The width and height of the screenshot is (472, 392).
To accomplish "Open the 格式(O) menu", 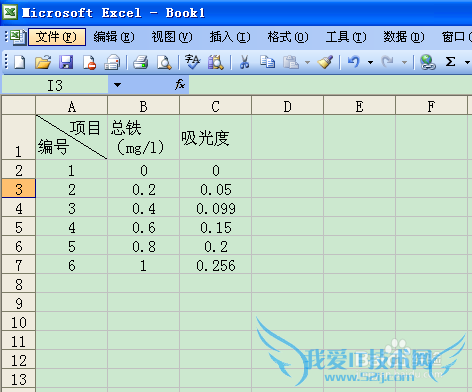I will 288,37.
